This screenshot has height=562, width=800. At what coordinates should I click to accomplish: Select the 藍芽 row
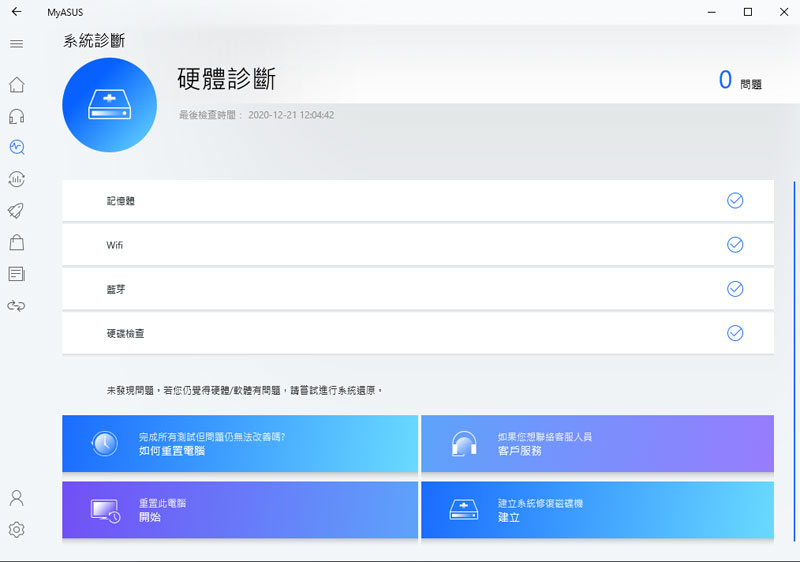point(418,289)
